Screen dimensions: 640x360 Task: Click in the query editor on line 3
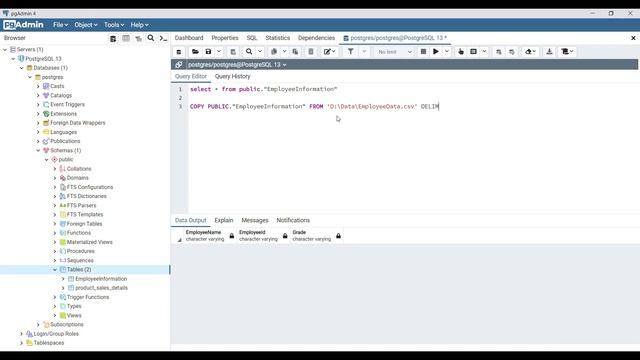[314, 107]
